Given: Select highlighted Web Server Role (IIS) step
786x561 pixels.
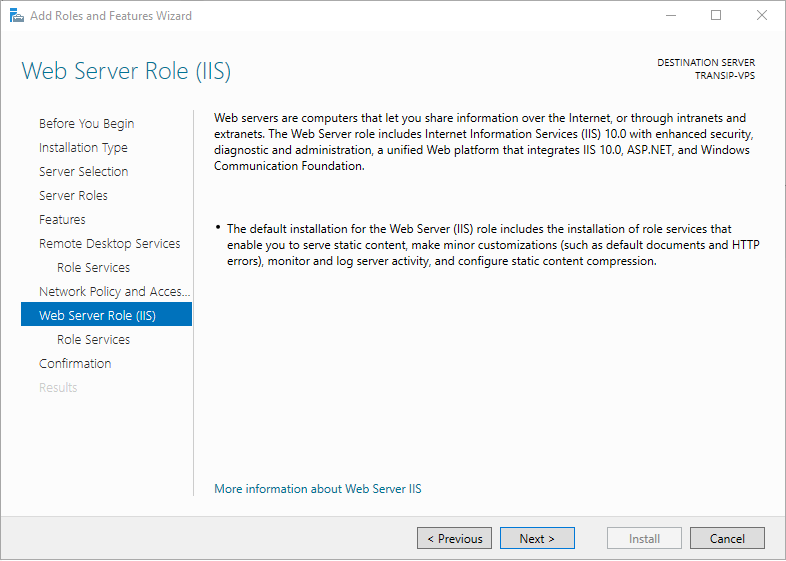Looking at the screenshot, I should tap(106, 314).
